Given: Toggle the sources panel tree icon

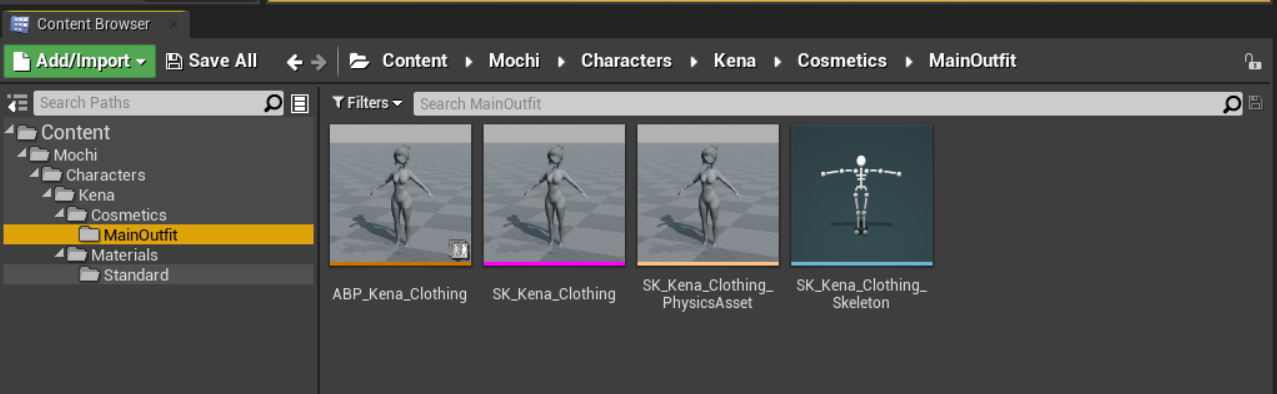Looking at the screenshot, I should click(17, 103).
